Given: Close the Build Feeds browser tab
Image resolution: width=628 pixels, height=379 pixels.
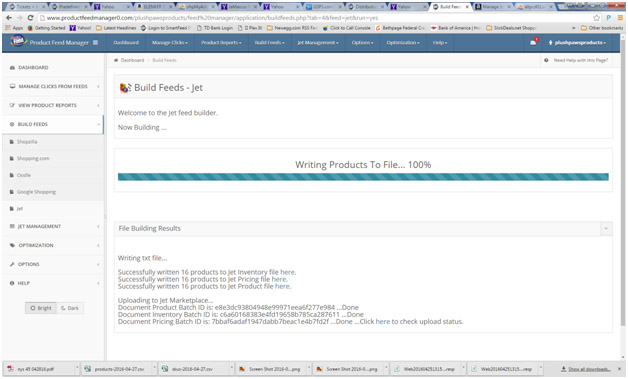Looking at the screenshot, I should pos(467,7).
